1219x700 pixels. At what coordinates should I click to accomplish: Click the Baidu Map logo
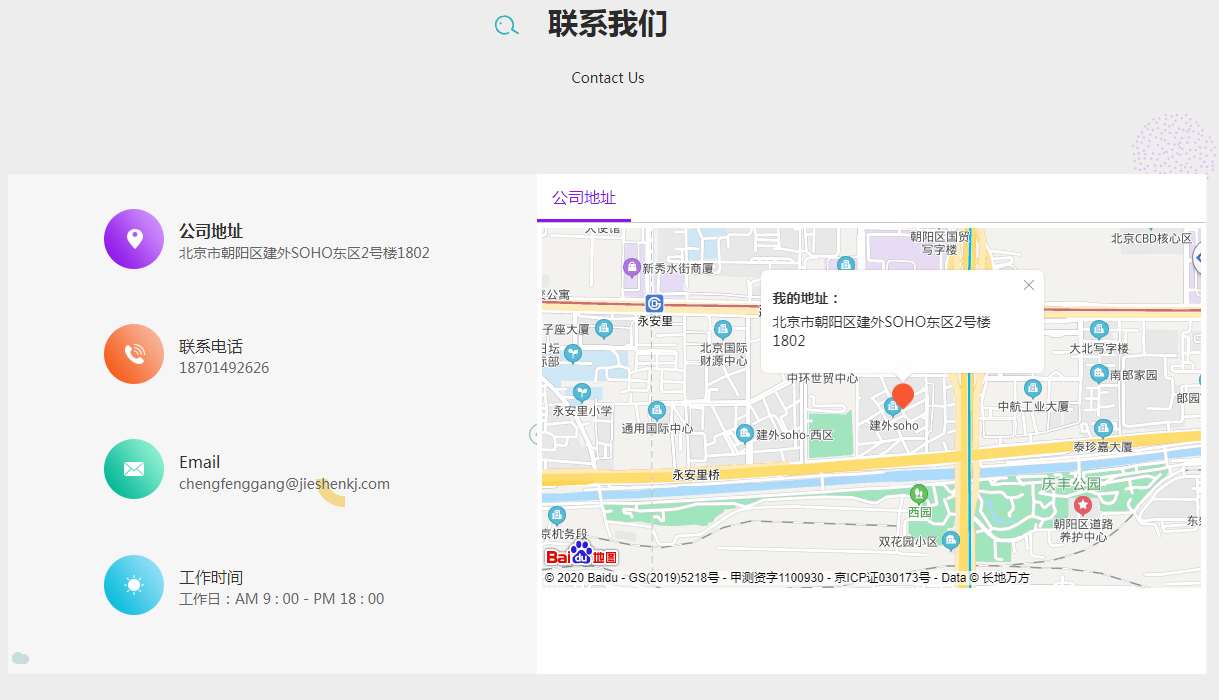click(x=581, y=555)
